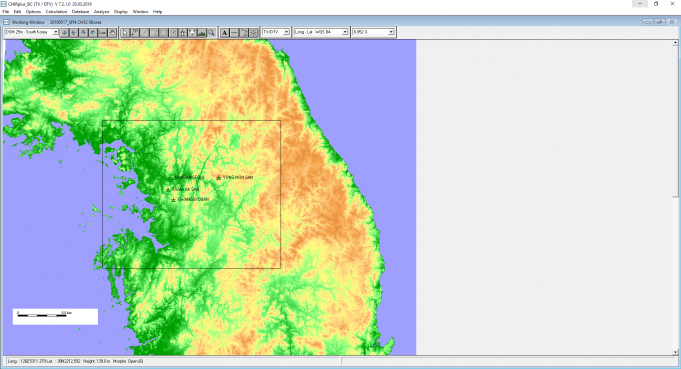Open the Analysis menu
The image size is (681, 369).
tap(102, 12)
